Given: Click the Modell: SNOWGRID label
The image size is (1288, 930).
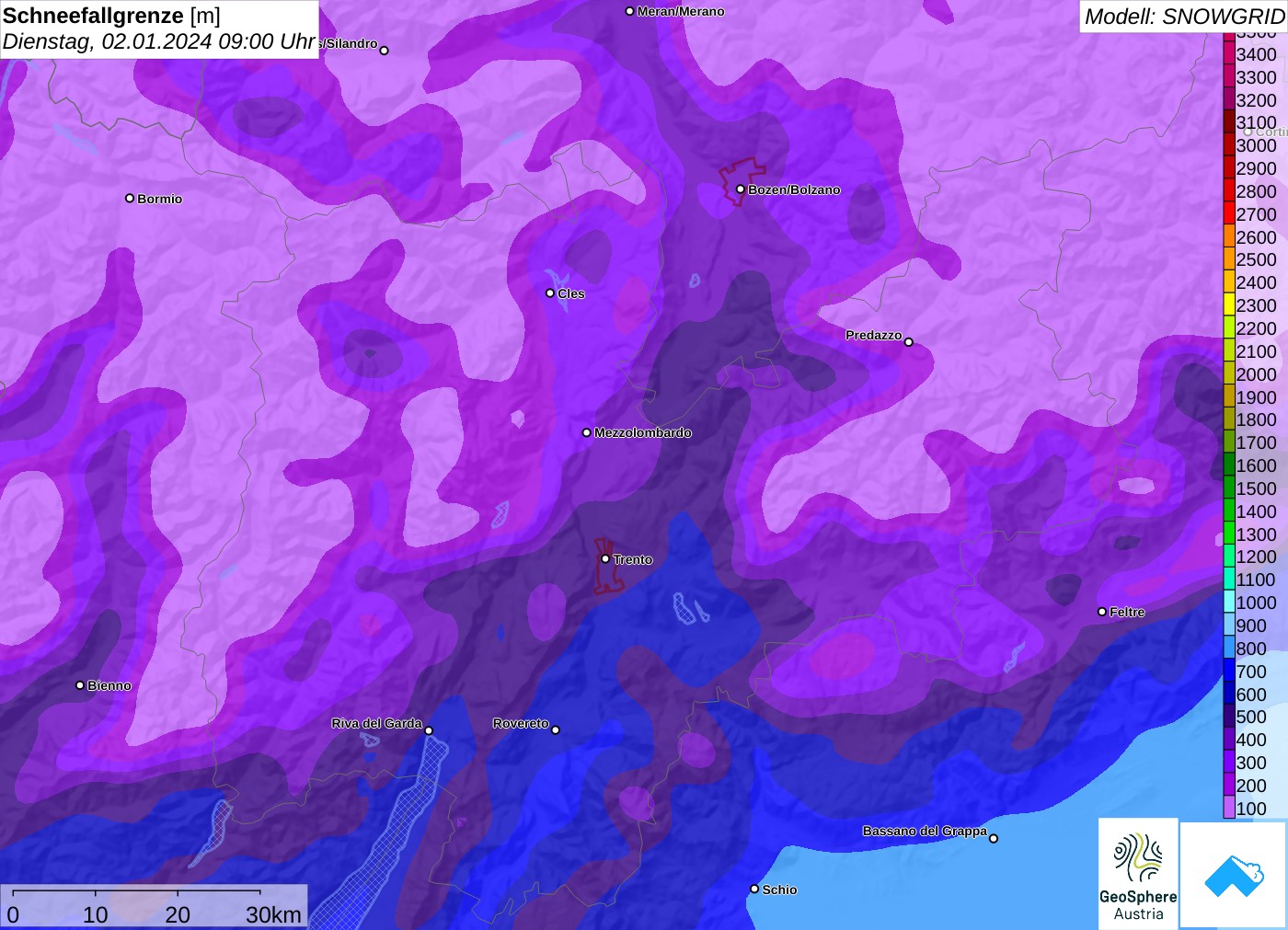Looking at the screenshot, I should (1184, 17).
